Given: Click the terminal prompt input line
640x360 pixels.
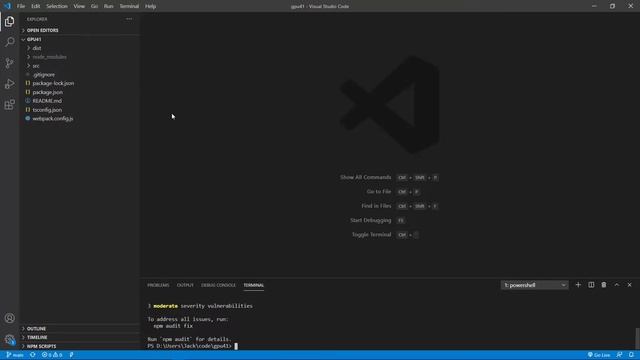Looking at the screenshot, I should click(192, 346).
